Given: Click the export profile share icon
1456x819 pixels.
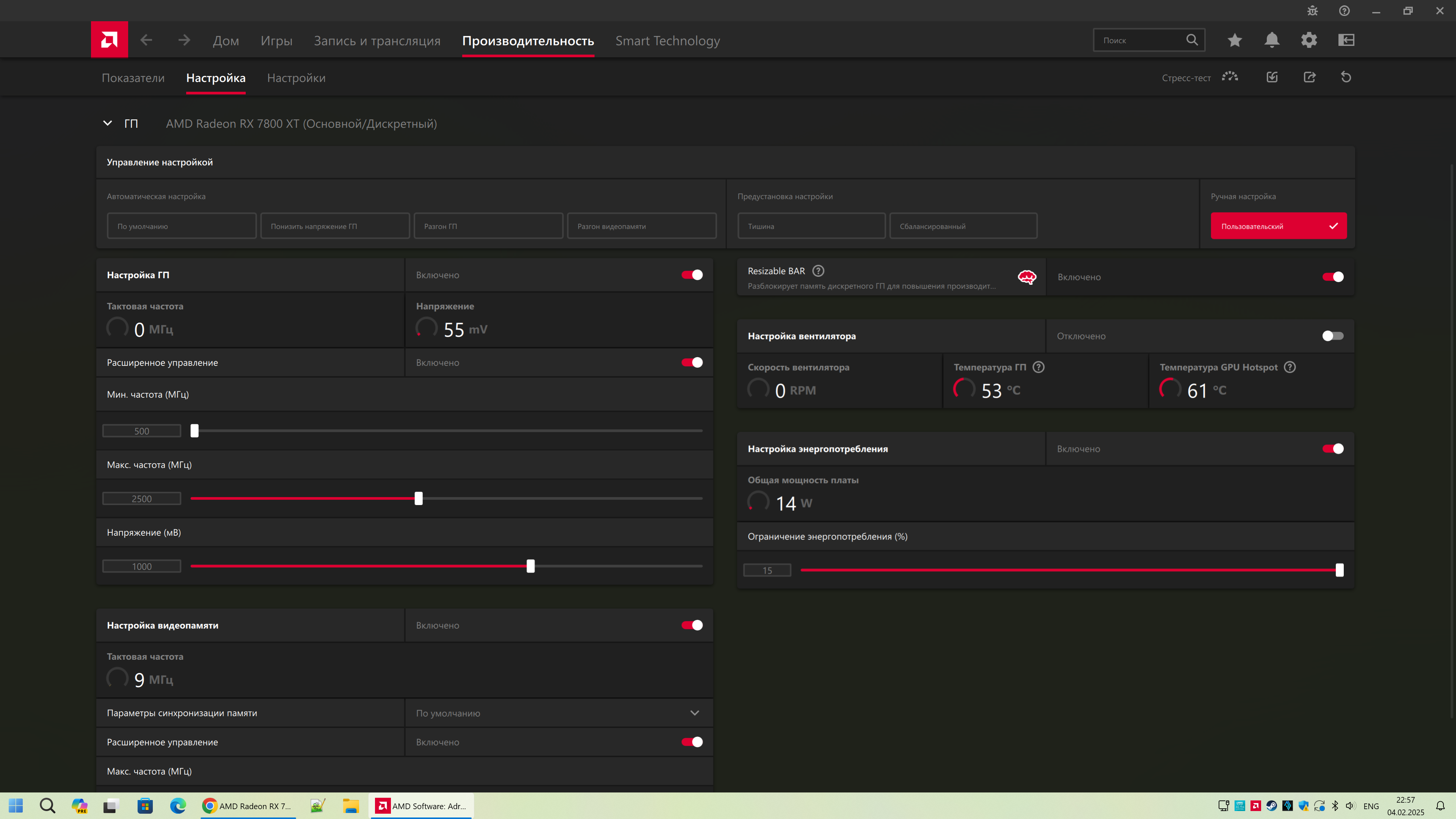Looking at the screenshot, I should (1310, 77).
